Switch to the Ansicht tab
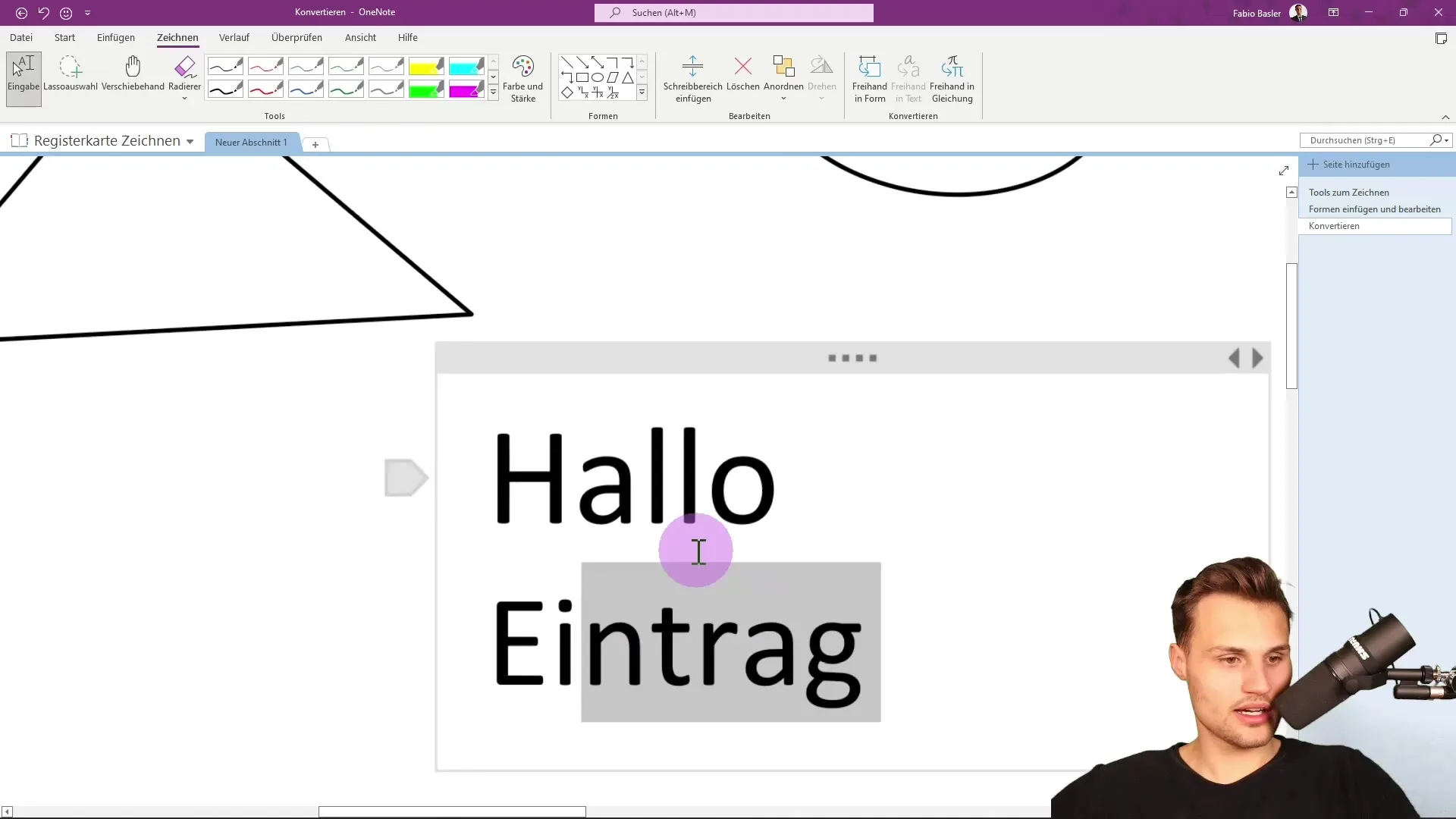1456x819 pixels. [360, 37]
